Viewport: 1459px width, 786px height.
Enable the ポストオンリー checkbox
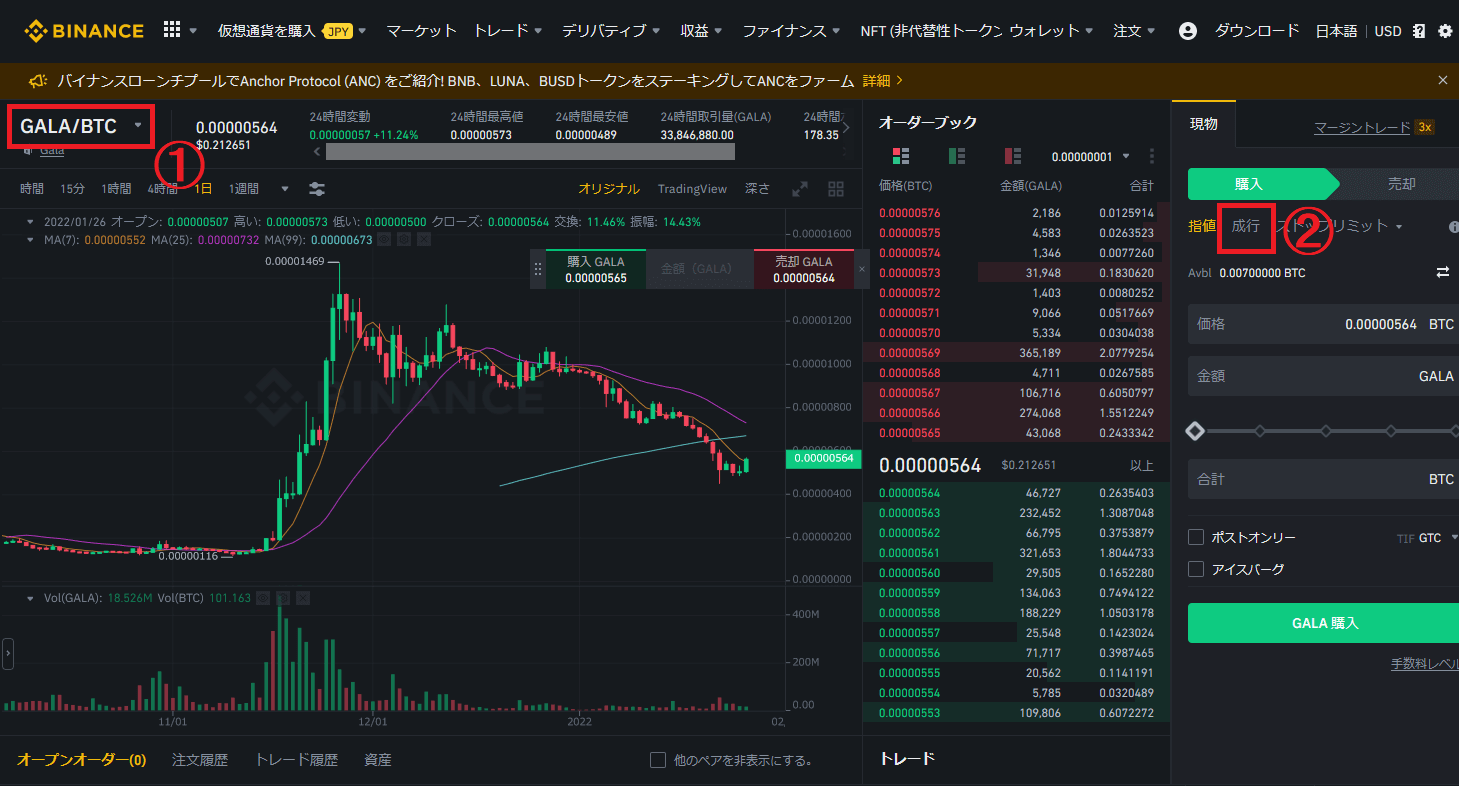pos(1196,538)
